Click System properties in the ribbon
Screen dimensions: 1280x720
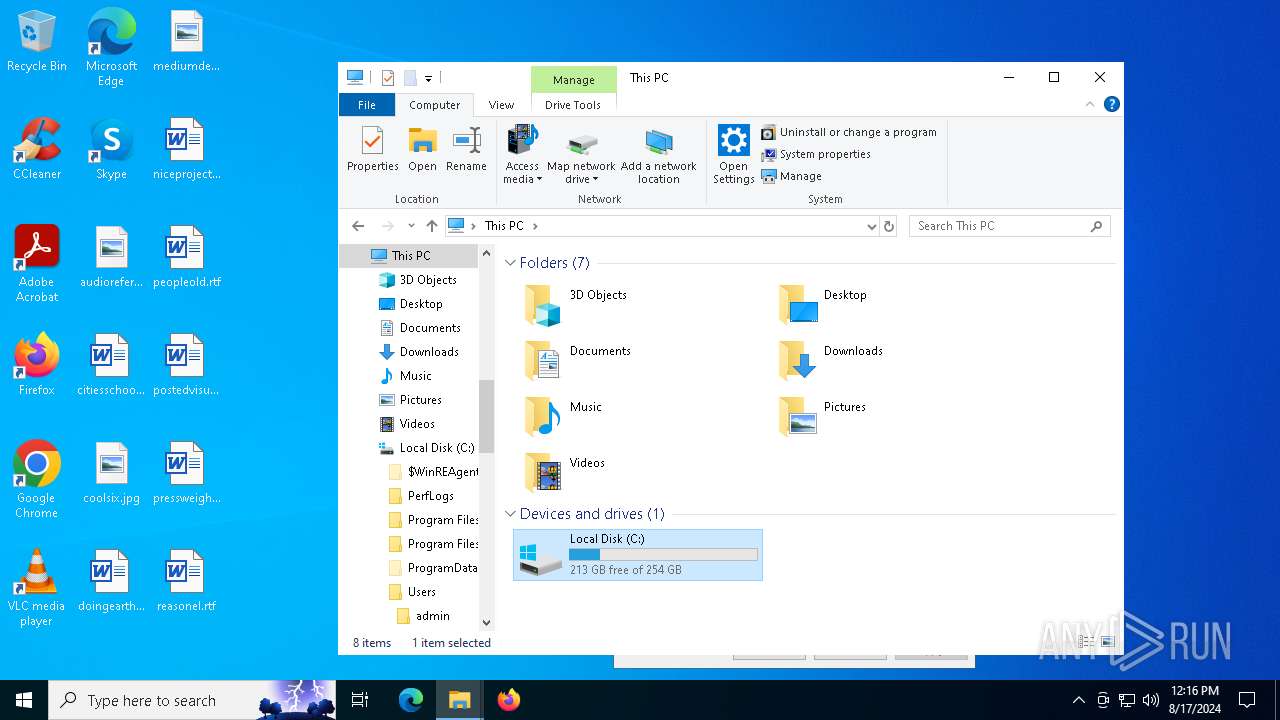tap(816, 154)
